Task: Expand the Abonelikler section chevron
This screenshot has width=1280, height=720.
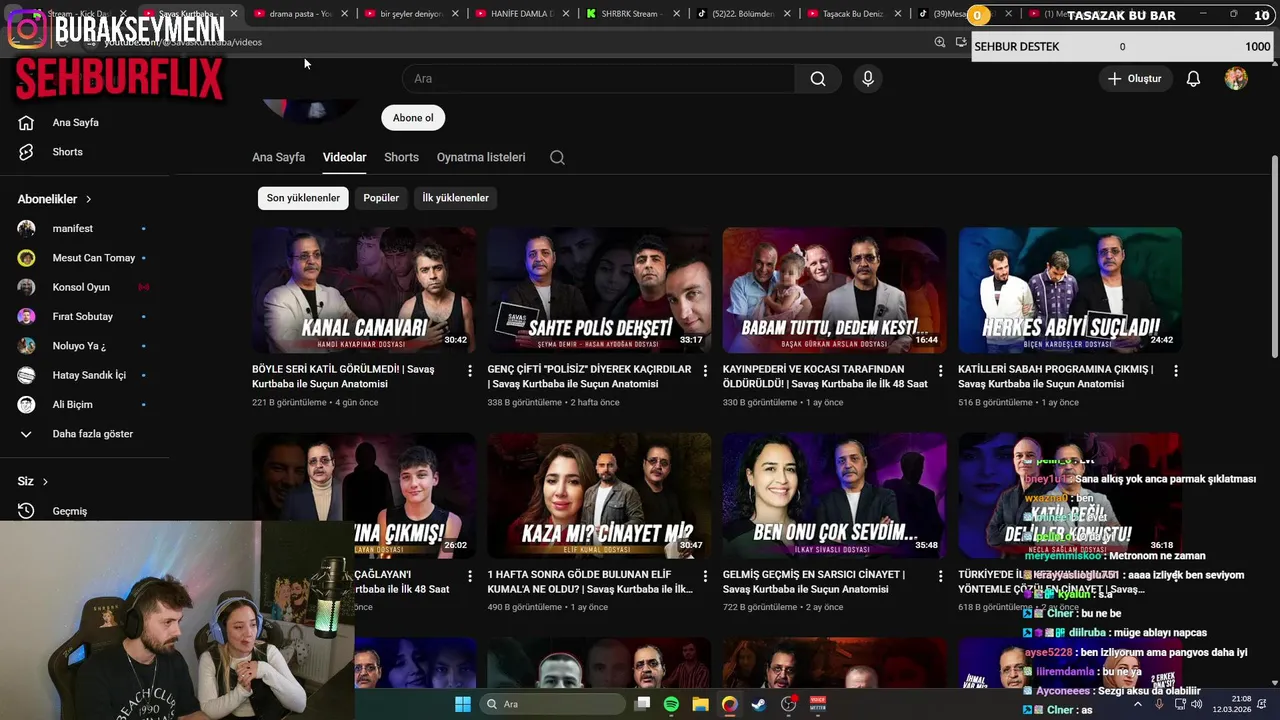Action: (x=88, y=200)
